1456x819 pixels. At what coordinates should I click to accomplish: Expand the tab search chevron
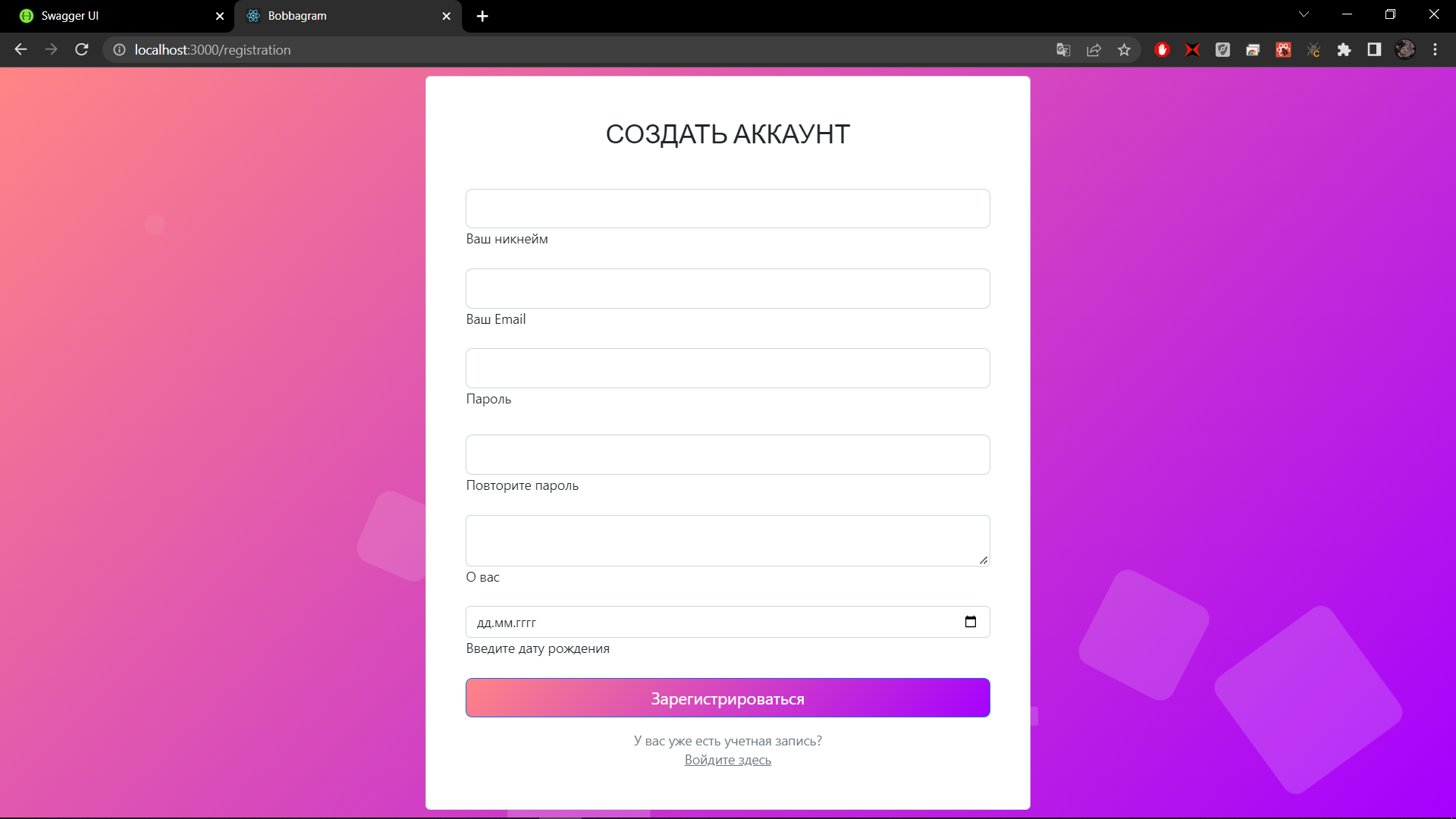click(1304, 14)
